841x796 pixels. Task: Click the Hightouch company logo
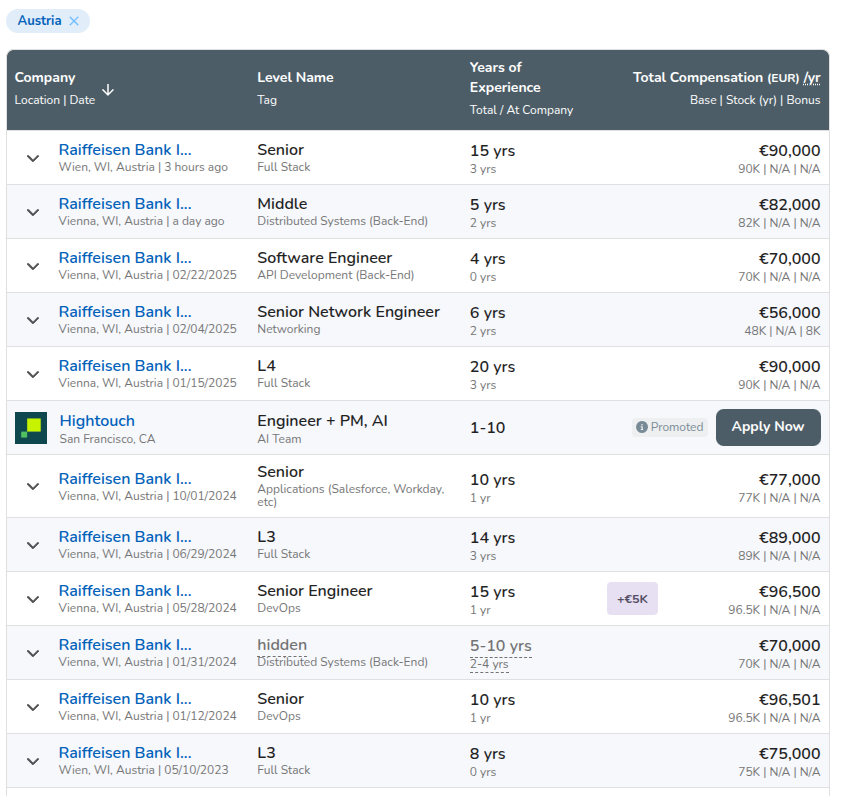[31, 428]
